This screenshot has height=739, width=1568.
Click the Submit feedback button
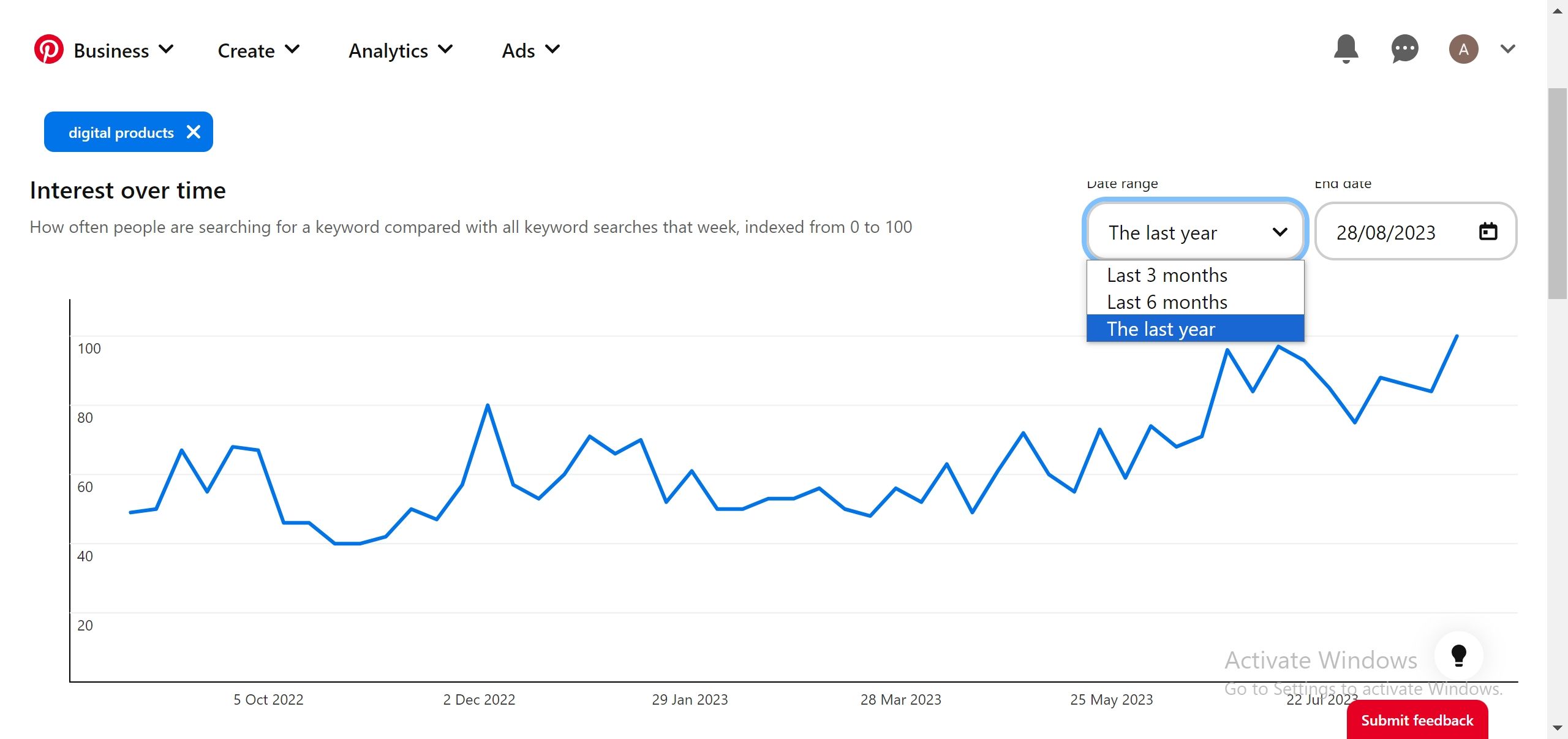1417,722
